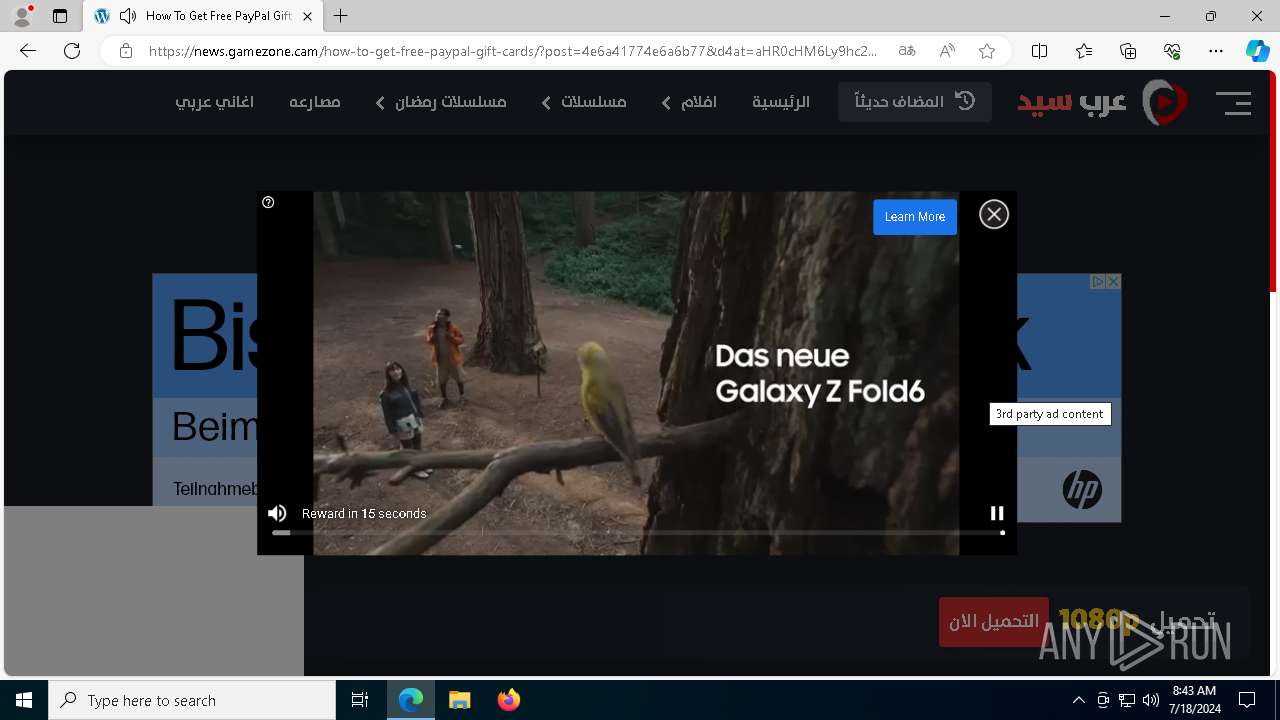Close the video ad overlay
This screenshot has height=720, width=1280.
click(x=993, y=214)
